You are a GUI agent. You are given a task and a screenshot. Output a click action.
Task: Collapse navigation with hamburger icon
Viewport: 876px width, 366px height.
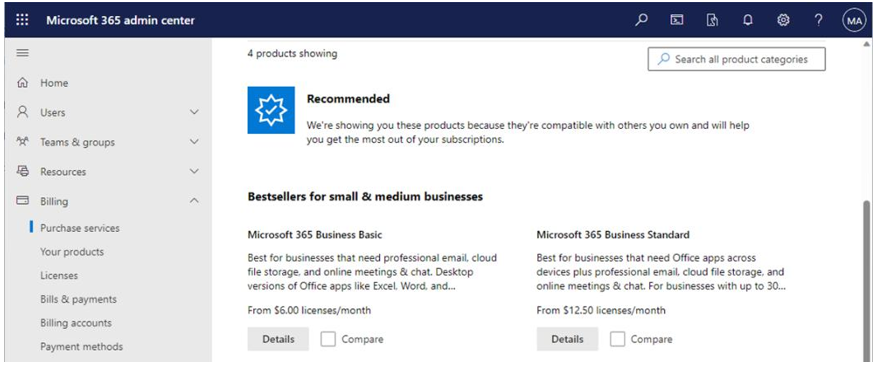pyautogui.click(x=22, y=53)
